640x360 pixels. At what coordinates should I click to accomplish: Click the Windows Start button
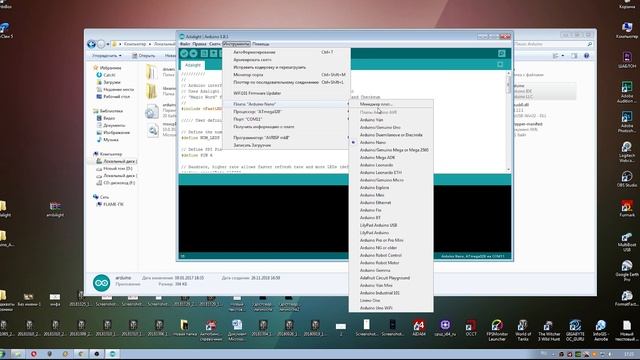2,354
